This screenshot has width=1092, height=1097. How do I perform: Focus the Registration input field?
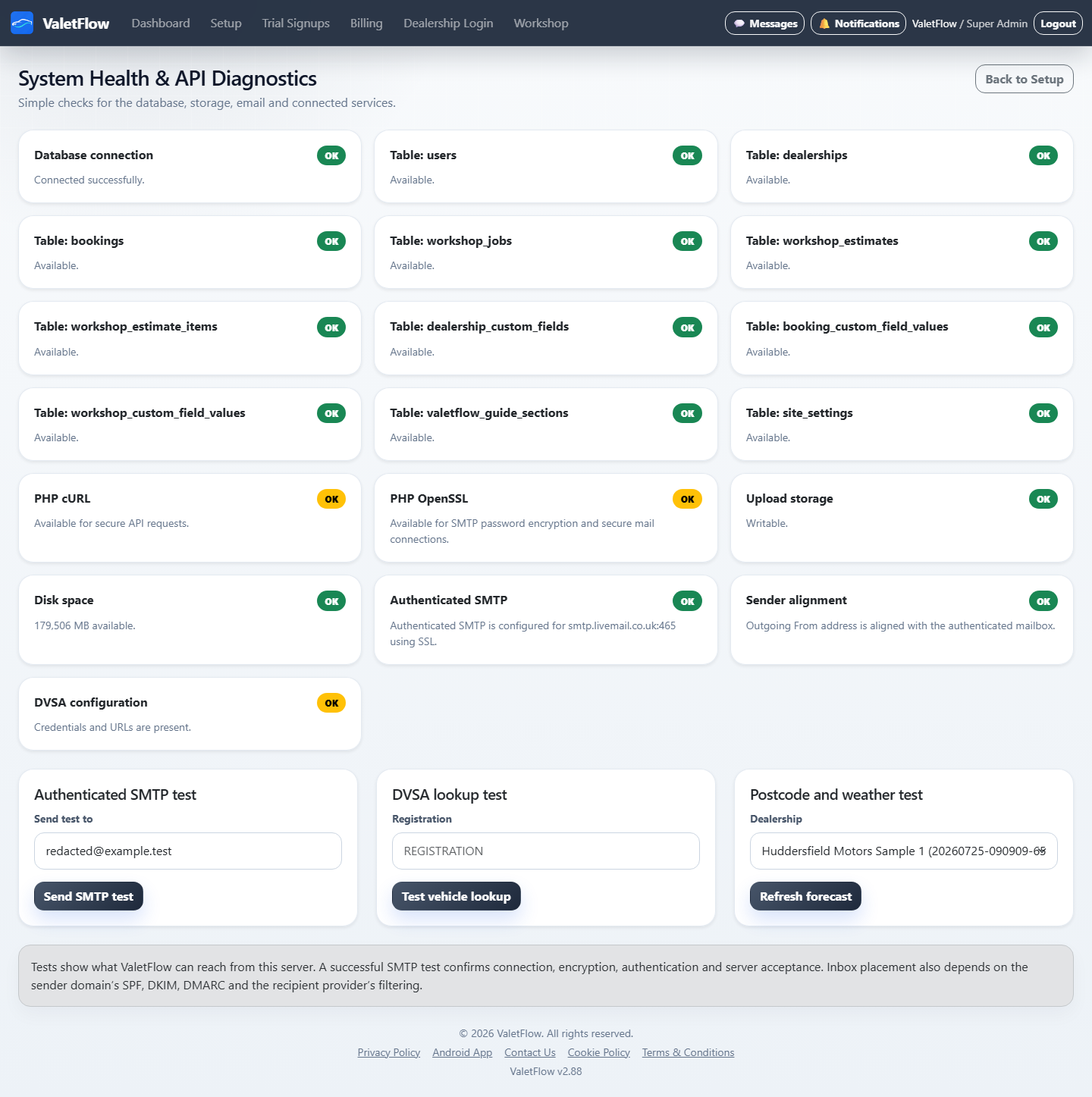click(x=546, y=851)
